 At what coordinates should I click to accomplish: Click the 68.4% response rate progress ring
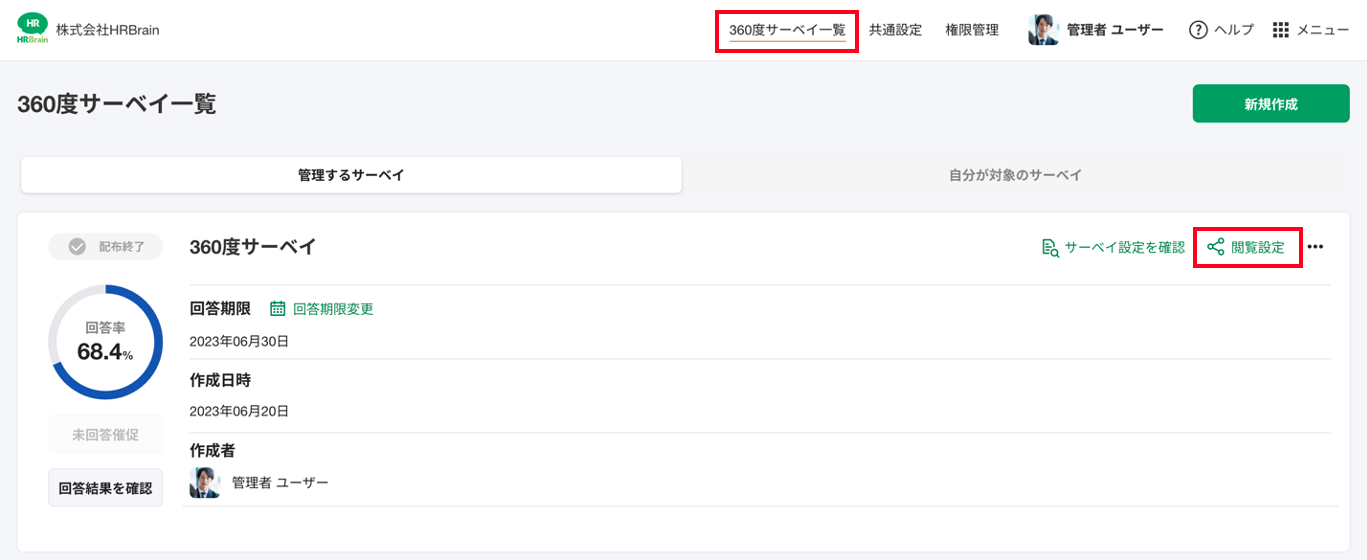click(105, 342)
